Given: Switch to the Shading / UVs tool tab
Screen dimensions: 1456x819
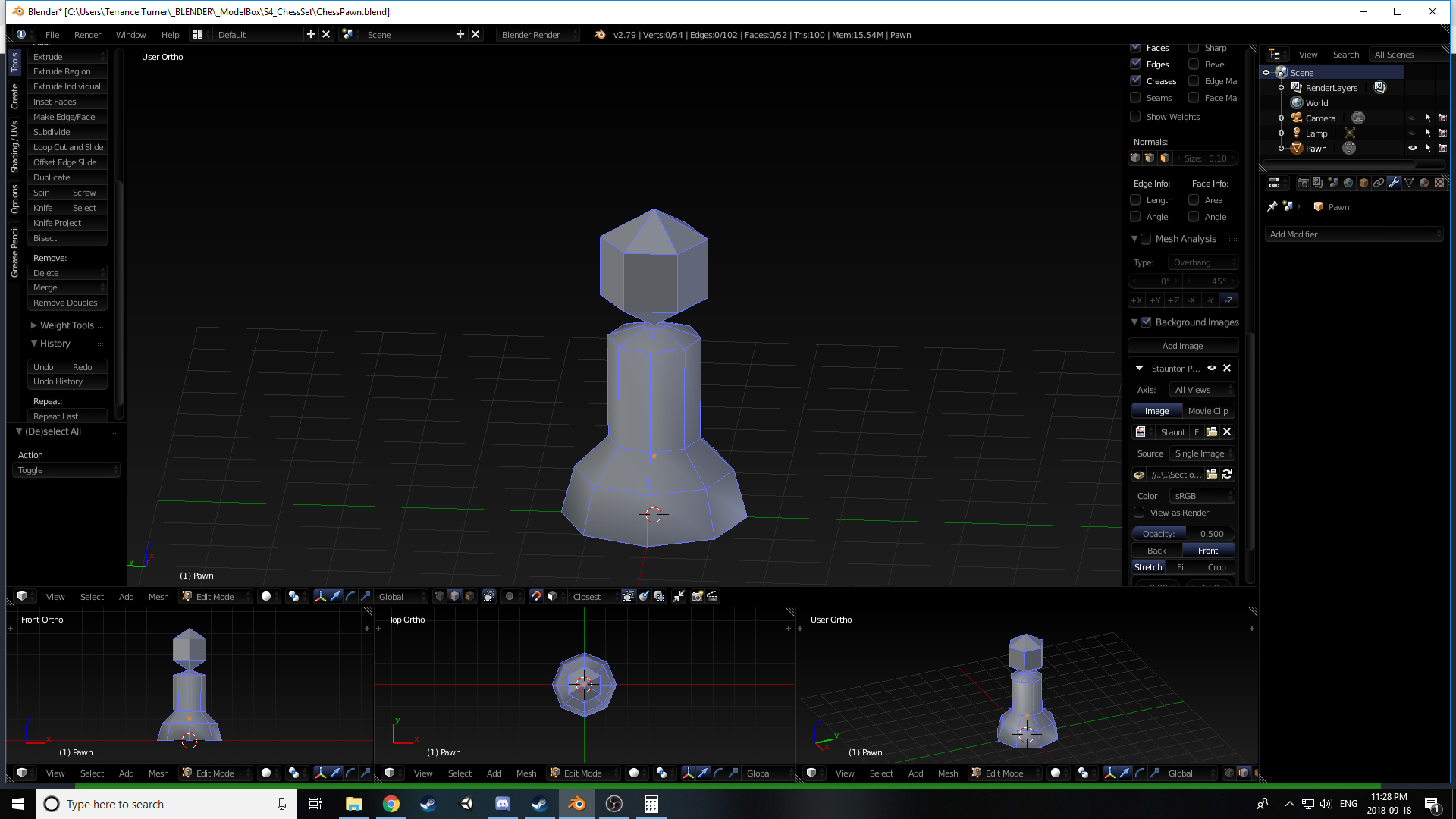Looking at the screenshot, I should 14,147.
